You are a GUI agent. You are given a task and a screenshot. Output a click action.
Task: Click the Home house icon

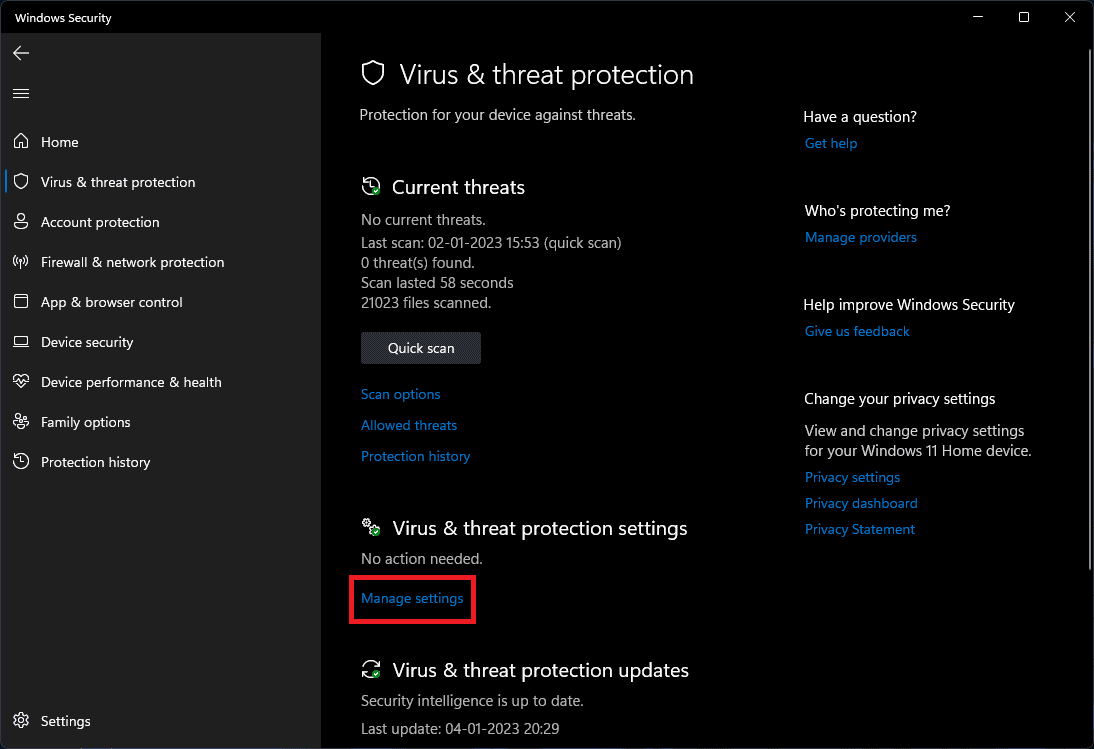(x=21, y=142)
